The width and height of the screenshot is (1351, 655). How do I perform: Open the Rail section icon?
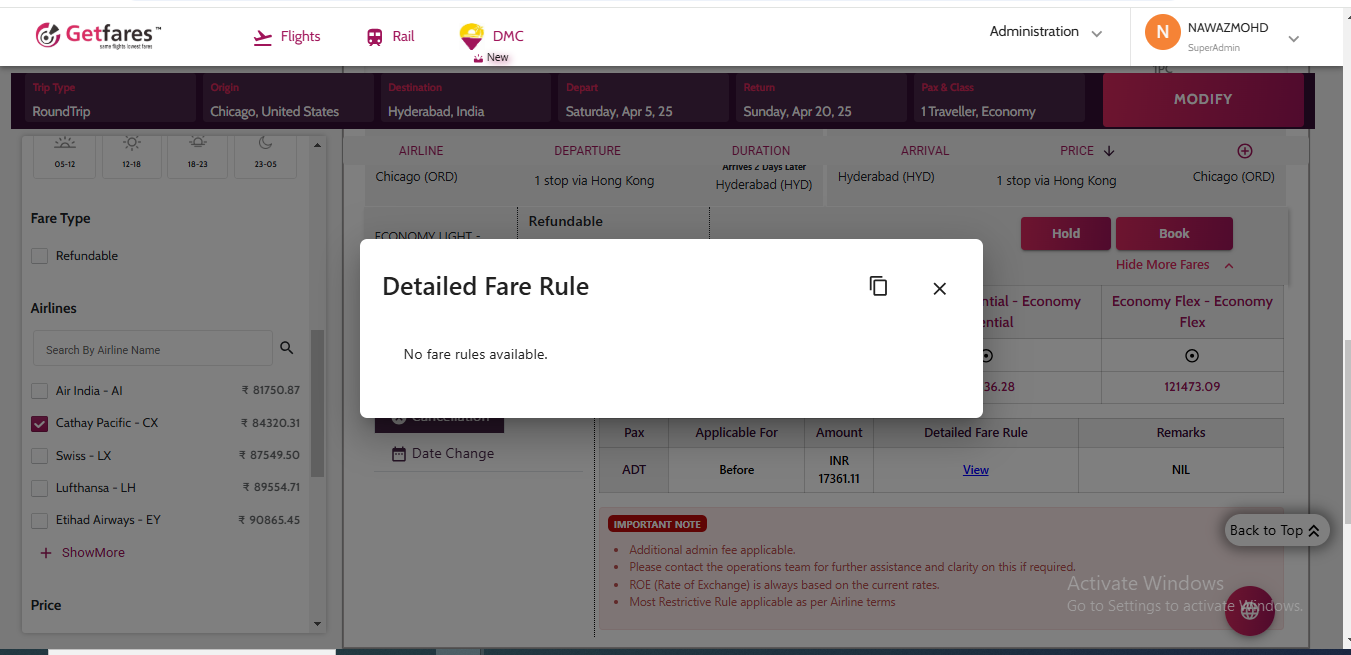pos(375,37)
